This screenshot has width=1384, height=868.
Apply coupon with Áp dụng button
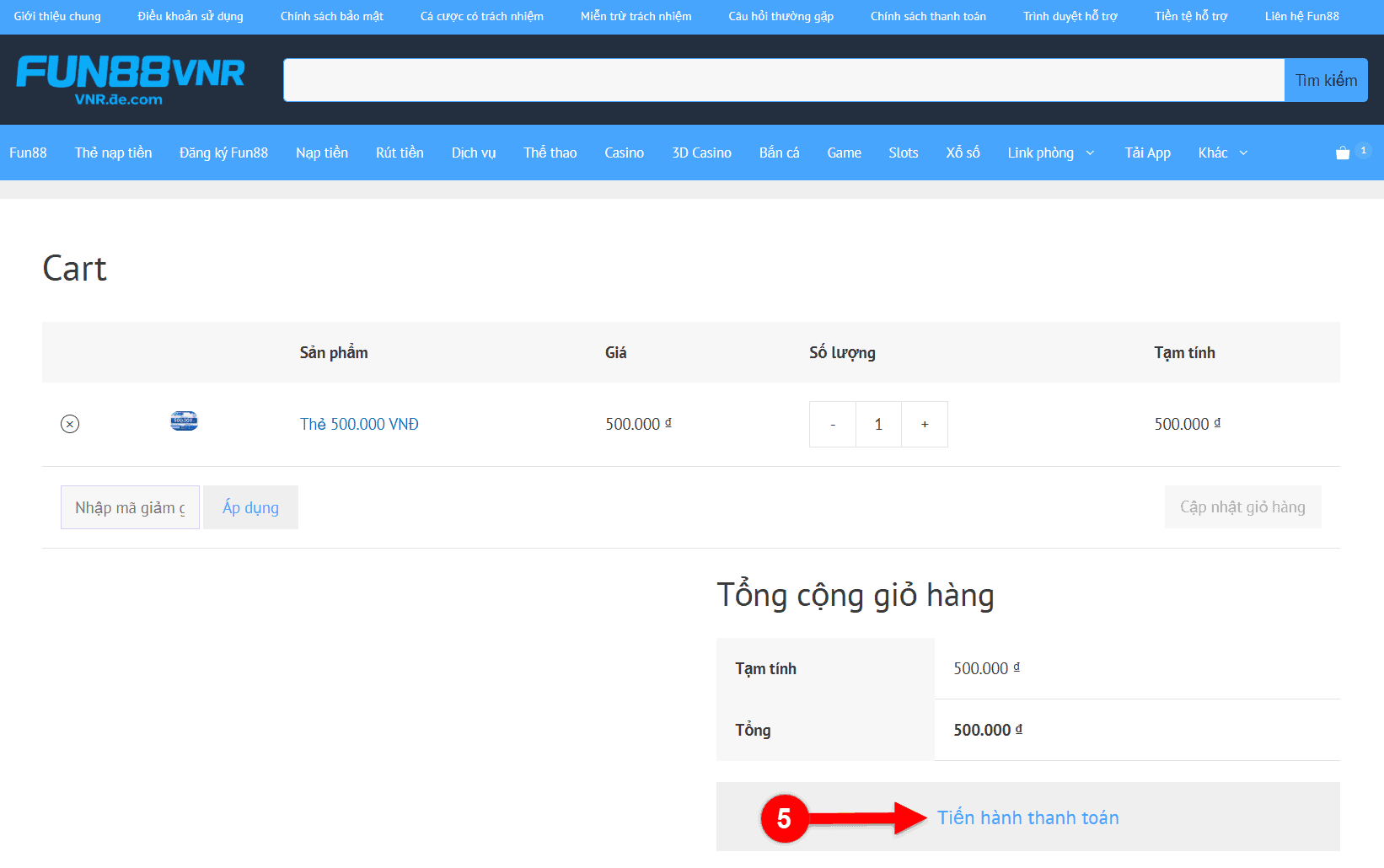(250, 507)
